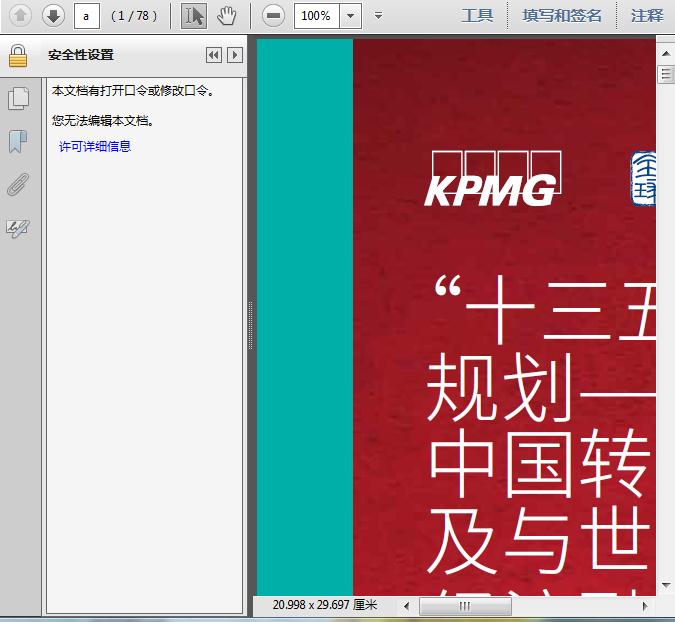
Task: Open the 许可详细信息 link
Action: click(95, 146)
